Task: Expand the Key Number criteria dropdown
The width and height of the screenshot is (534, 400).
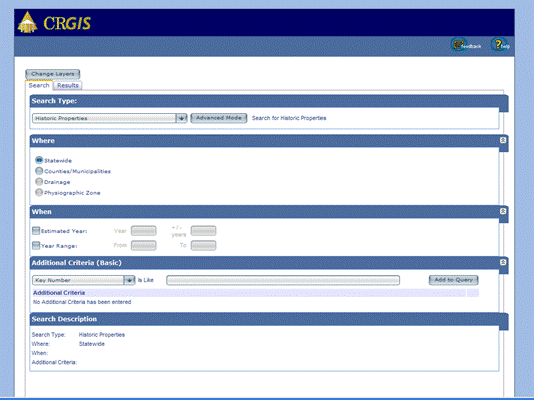Action: pyautogui.click(x=84, y=280)
